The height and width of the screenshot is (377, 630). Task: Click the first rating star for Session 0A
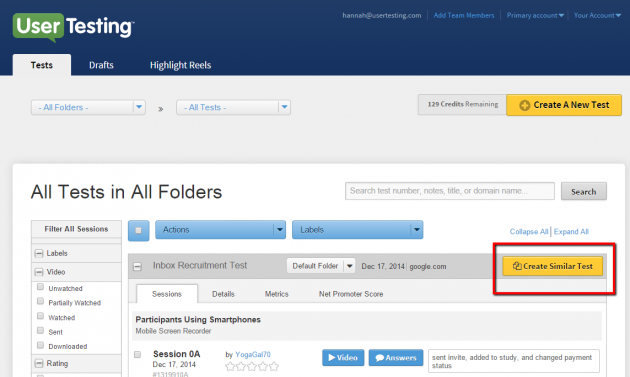tap(230, 367)
